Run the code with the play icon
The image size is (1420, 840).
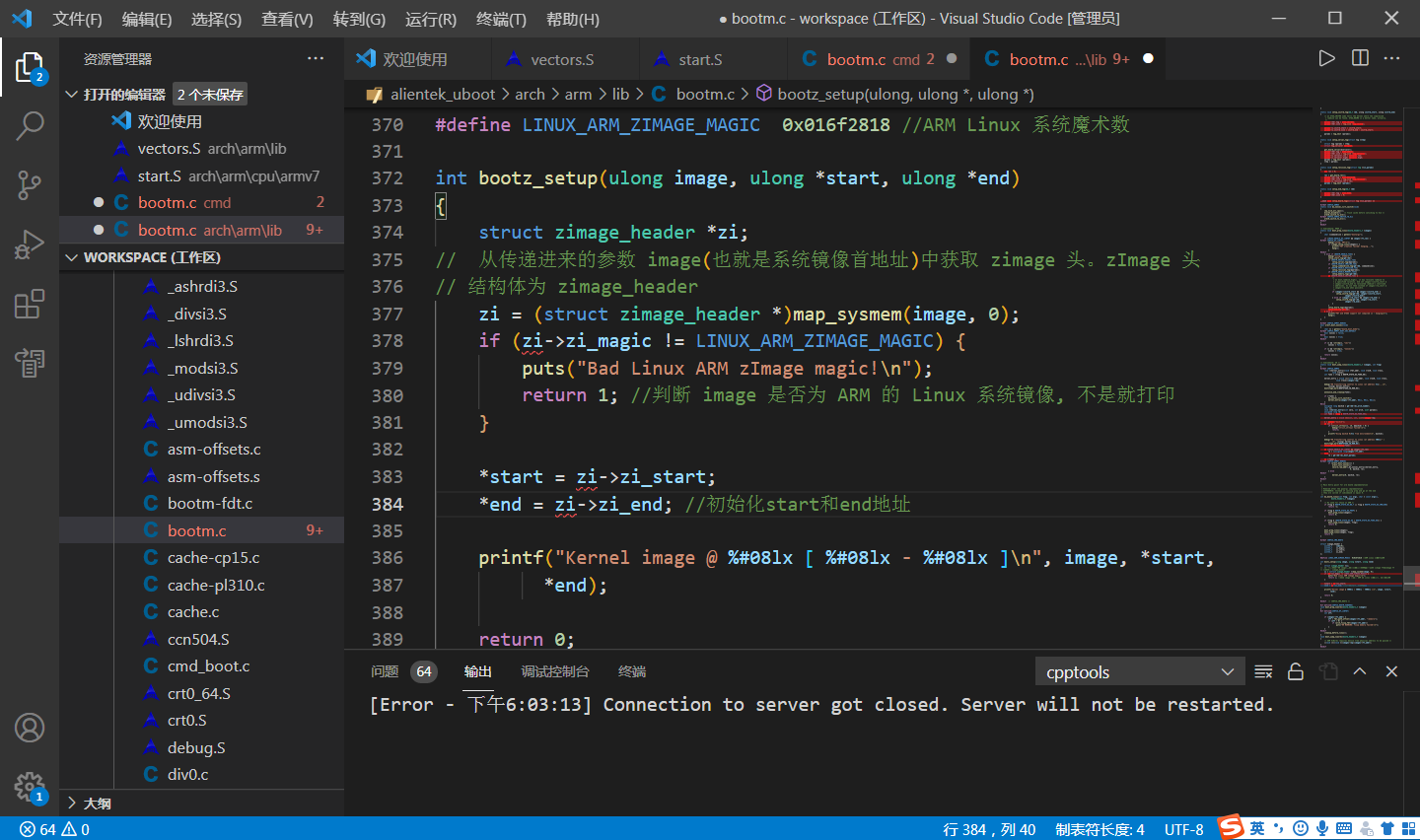point(1327,58)
